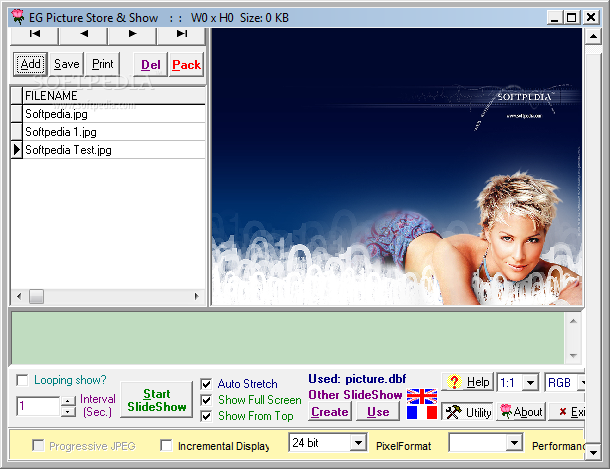Click file list horizontal scrollbar thumb
The image size is (610, 469).
pos(37,297)
